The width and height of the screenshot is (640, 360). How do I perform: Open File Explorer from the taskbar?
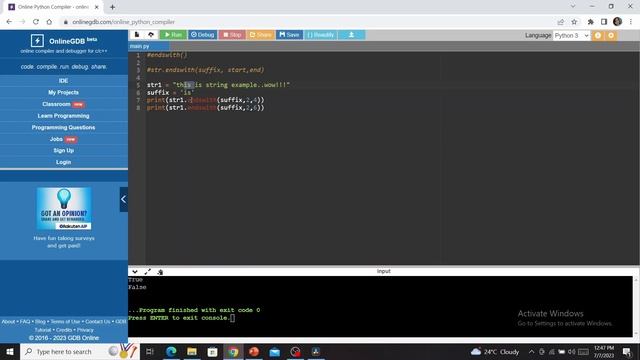pyautogui.click(x=192, y=351)
